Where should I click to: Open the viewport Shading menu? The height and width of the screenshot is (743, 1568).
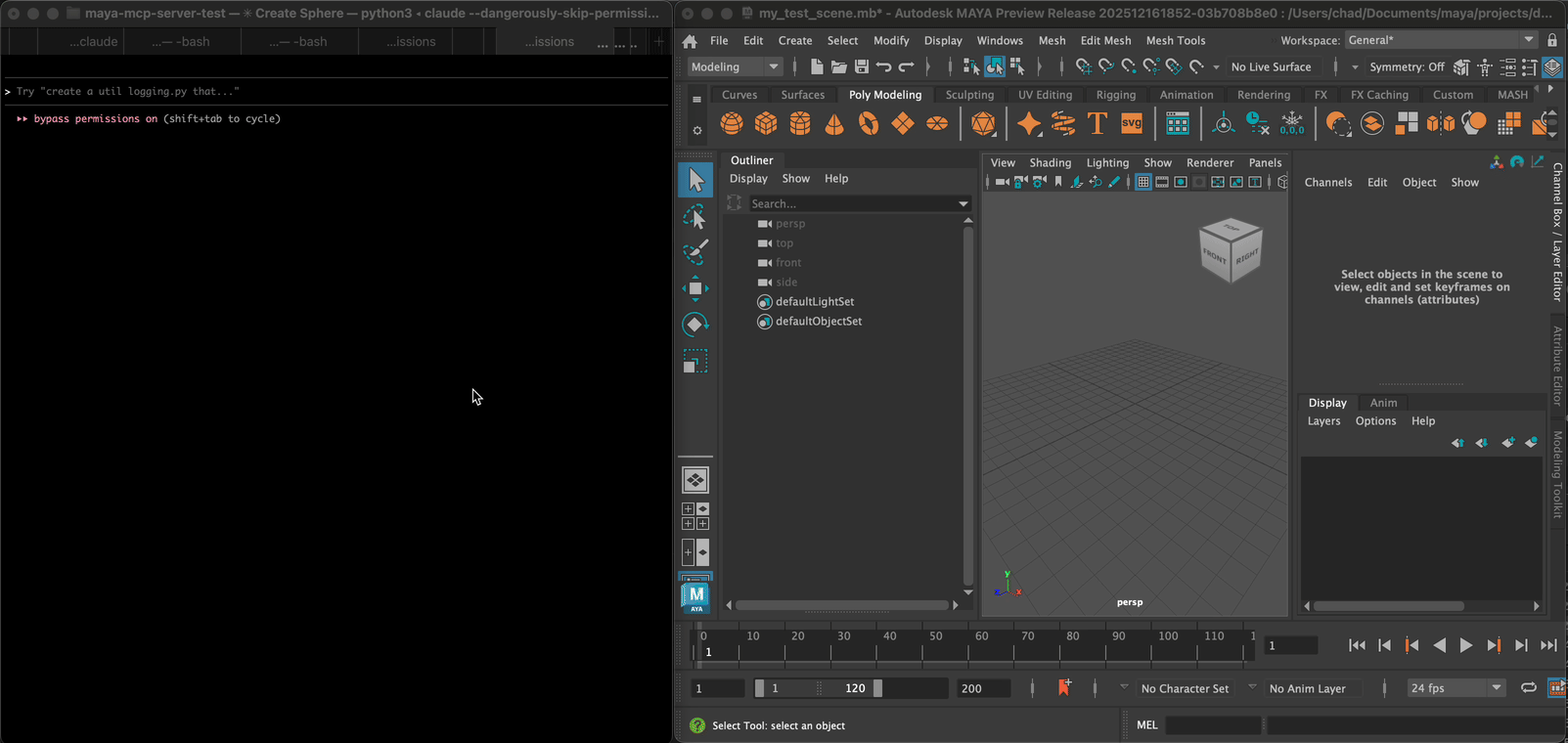click(x=1050, y=162)
